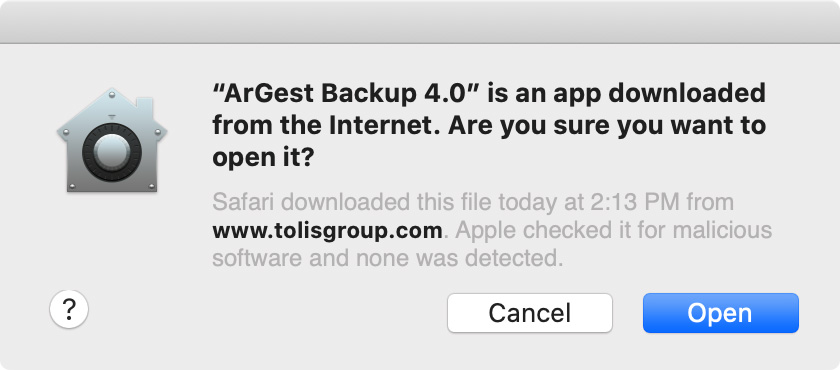Select the "Safari downloaded this file today" line

tap(473, 203)
